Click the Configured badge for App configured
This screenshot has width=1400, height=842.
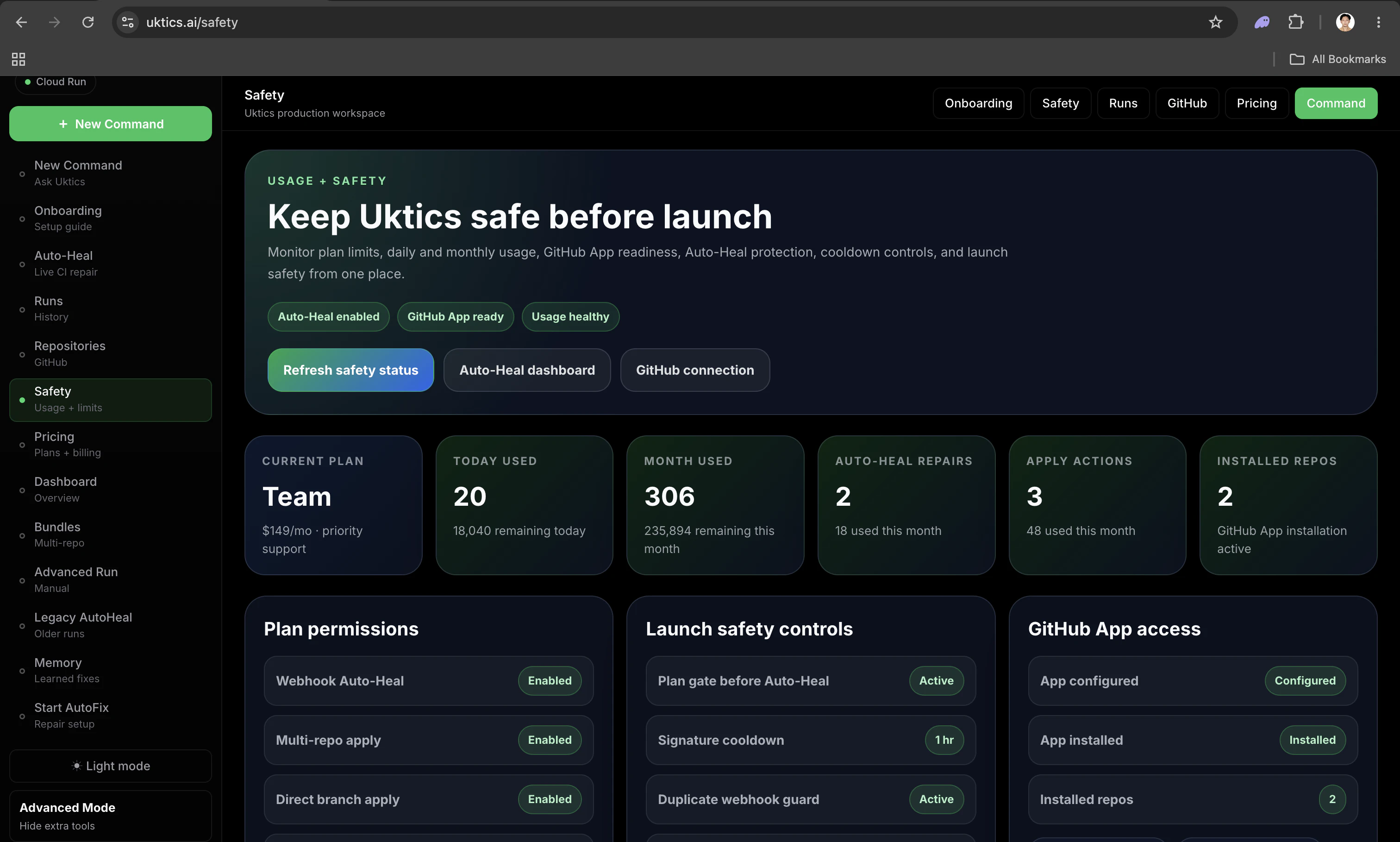tap(1305, 681)
